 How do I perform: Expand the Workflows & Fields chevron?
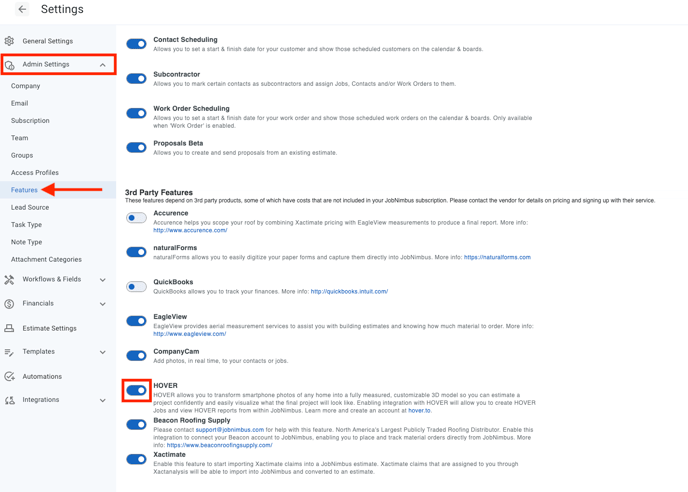tap(103, 280)
